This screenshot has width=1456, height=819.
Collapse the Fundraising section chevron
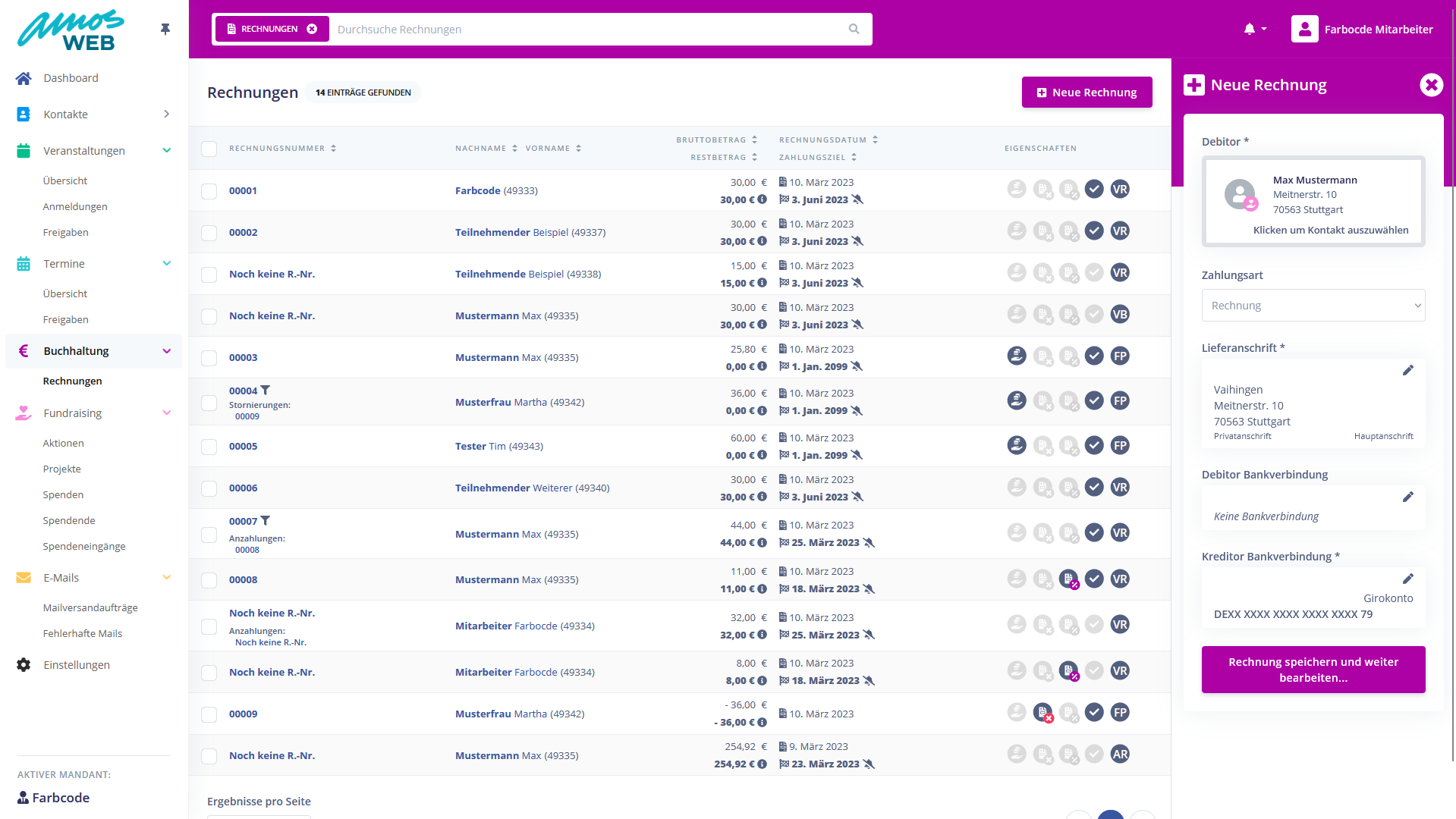pyautogui.click(x=167, y=413)
